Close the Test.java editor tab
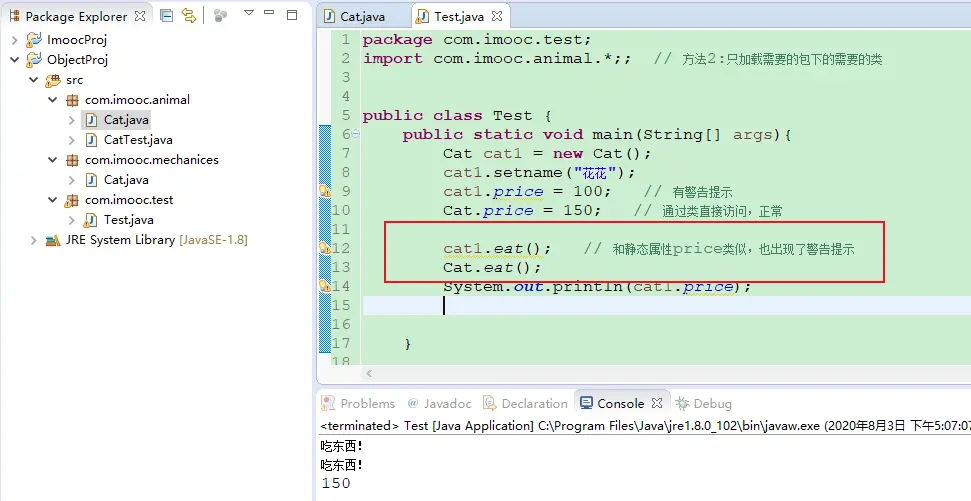This screenshot has height=501, width=971. click(x=496, y=17)
